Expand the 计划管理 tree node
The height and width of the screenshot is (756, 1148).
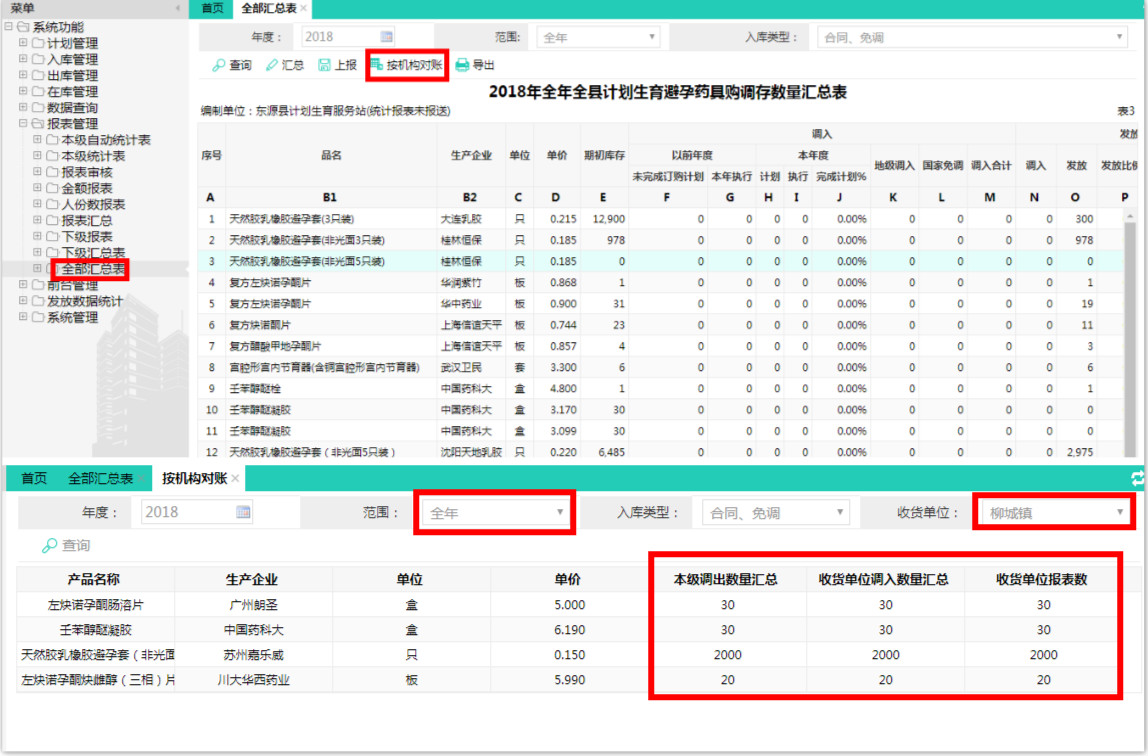pyautogui.click(x=23, y=43)
